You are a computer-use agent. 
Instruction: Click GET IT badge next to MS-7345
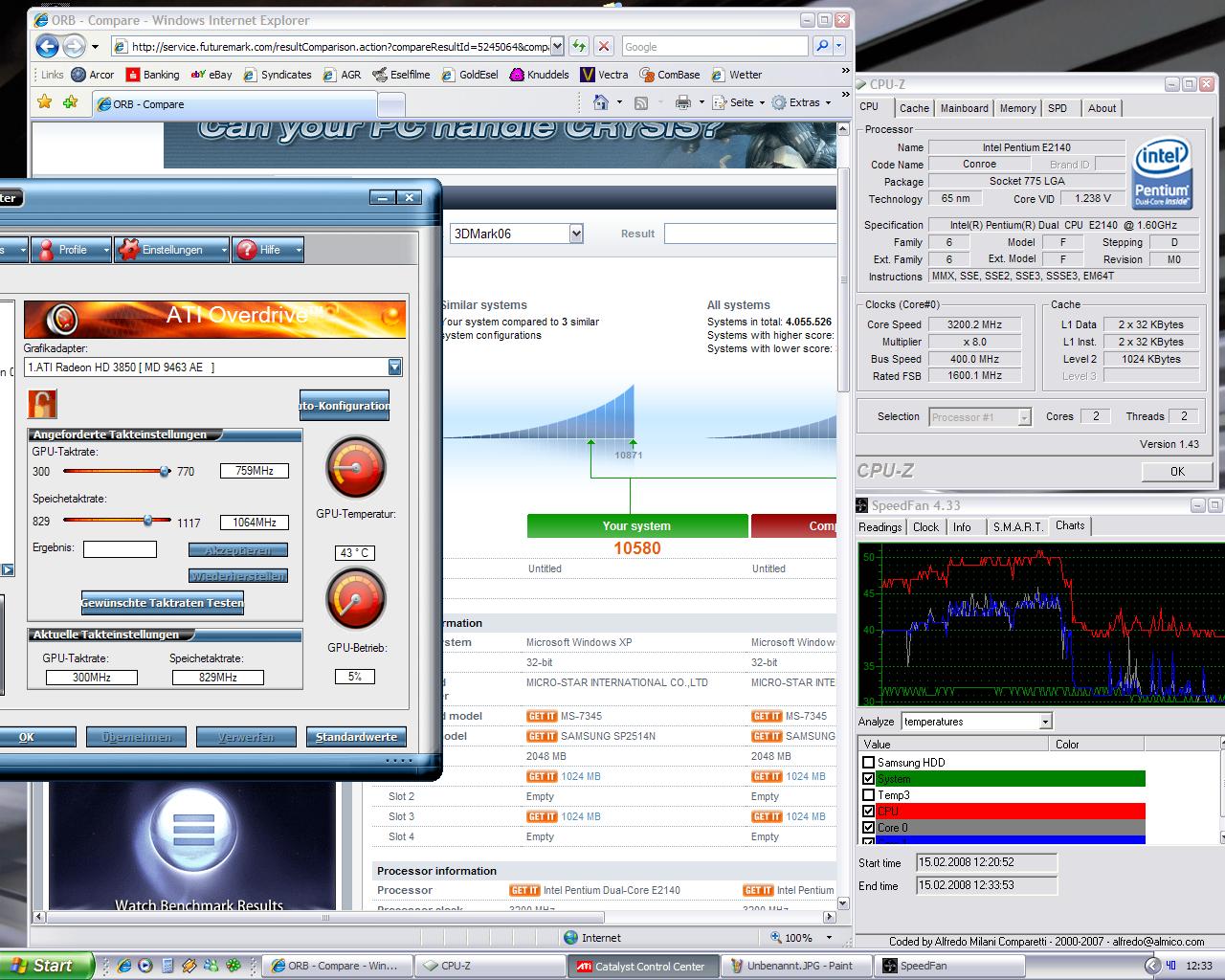point(542,716)
